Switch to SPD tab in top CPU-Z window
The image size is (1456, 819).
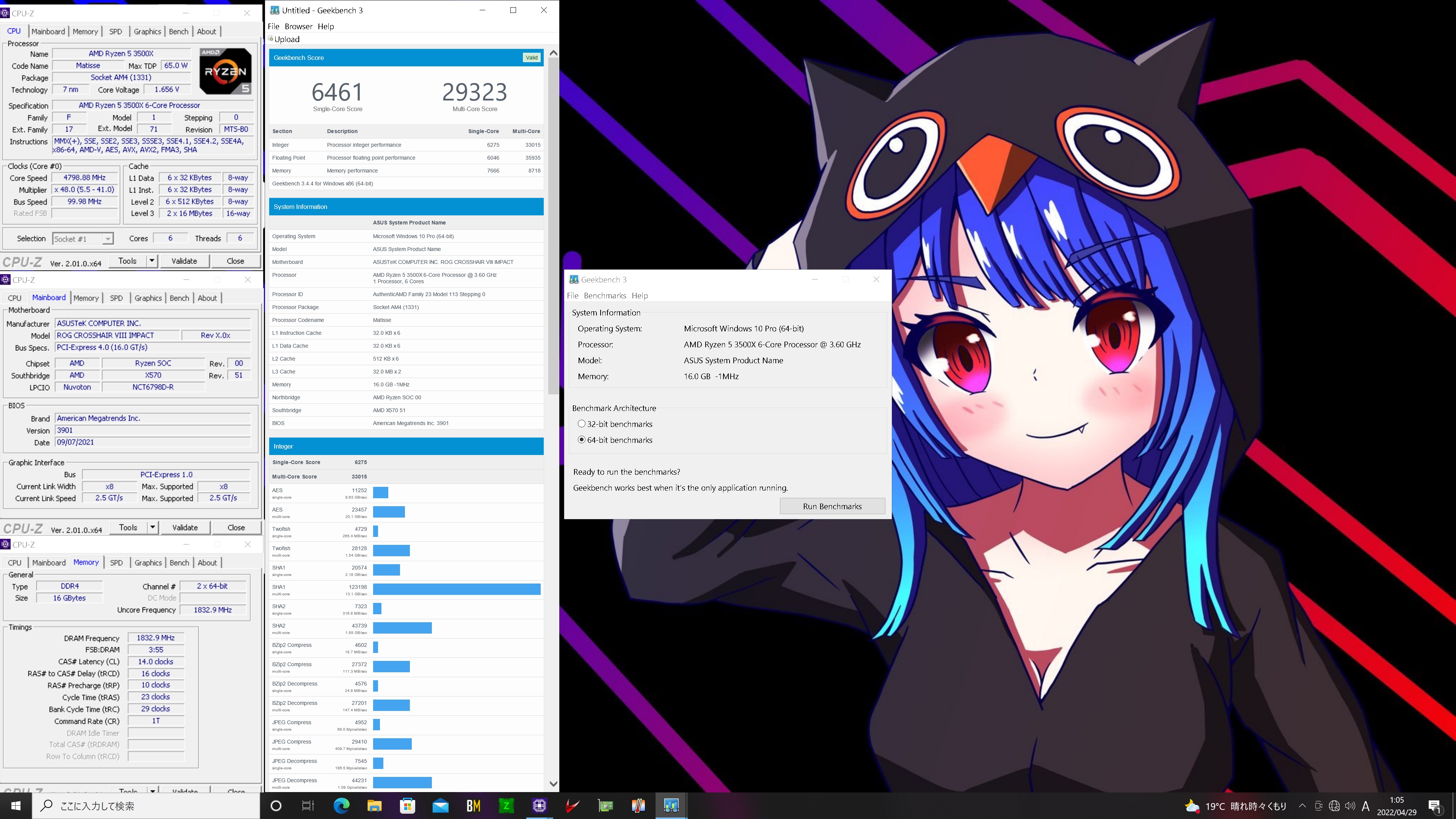pos(115,31)
